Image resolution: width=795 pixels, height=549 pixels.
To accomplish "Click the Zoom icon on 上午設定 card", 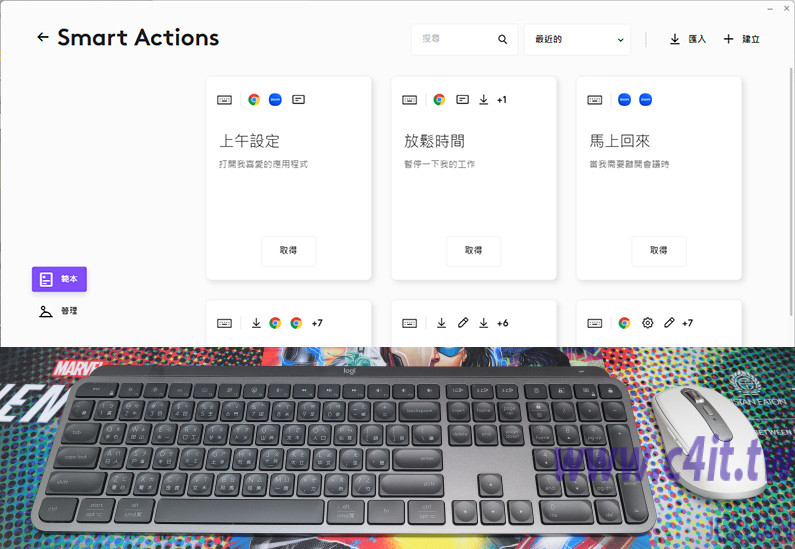I will 275,100.
